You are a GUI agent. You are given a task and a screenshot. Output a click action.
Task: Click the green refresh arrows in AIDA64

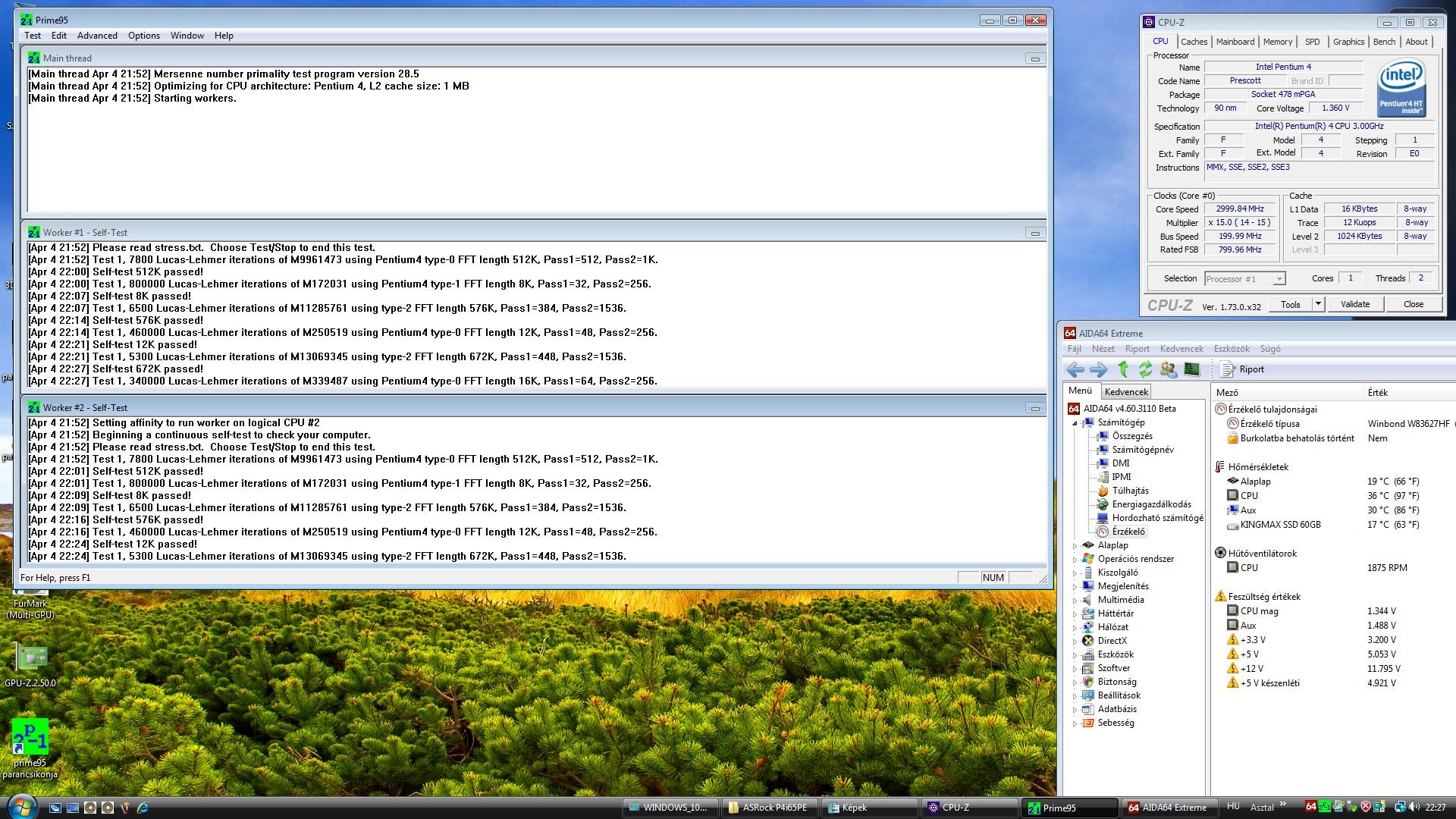tap(1145, 369)
